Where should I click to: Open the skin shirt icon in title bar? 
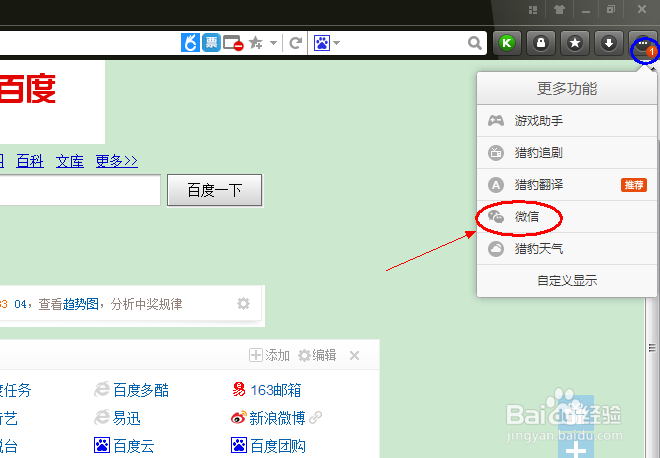[x=559, y=9]
